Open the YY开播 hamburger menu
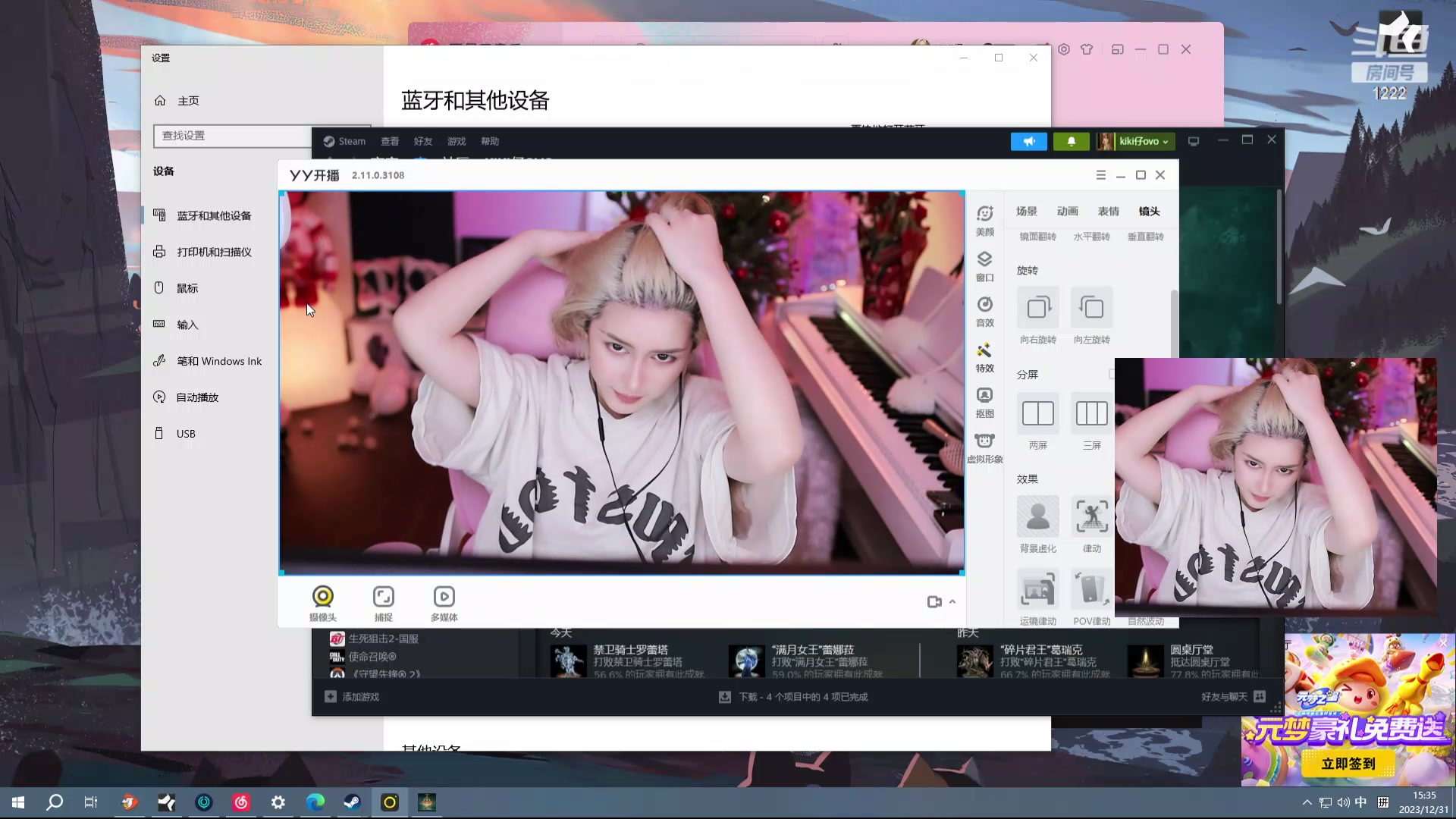1456x819 pixels. pos(1100,175)
